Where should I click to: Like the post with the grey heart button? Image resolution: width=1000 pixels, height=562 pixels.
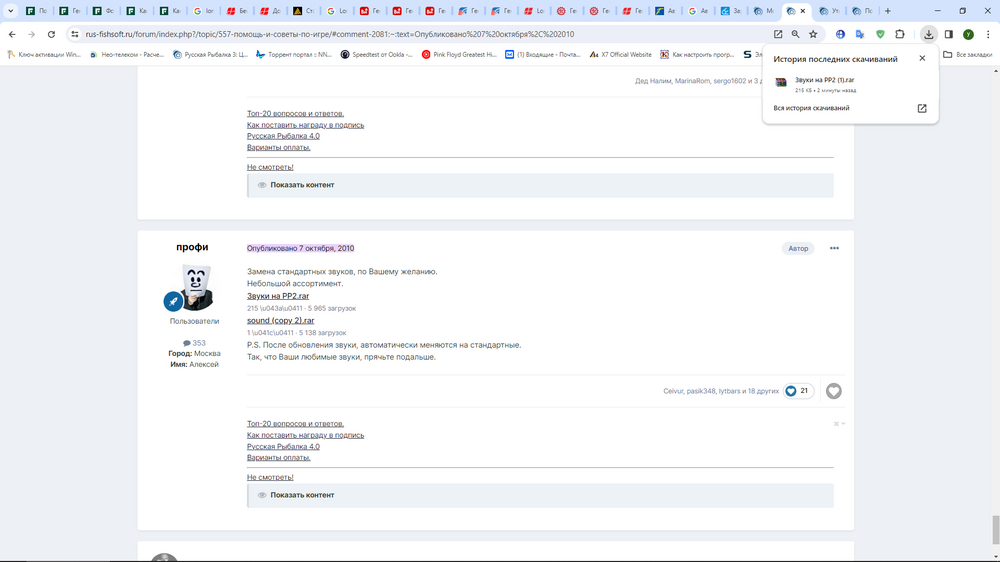833,391
